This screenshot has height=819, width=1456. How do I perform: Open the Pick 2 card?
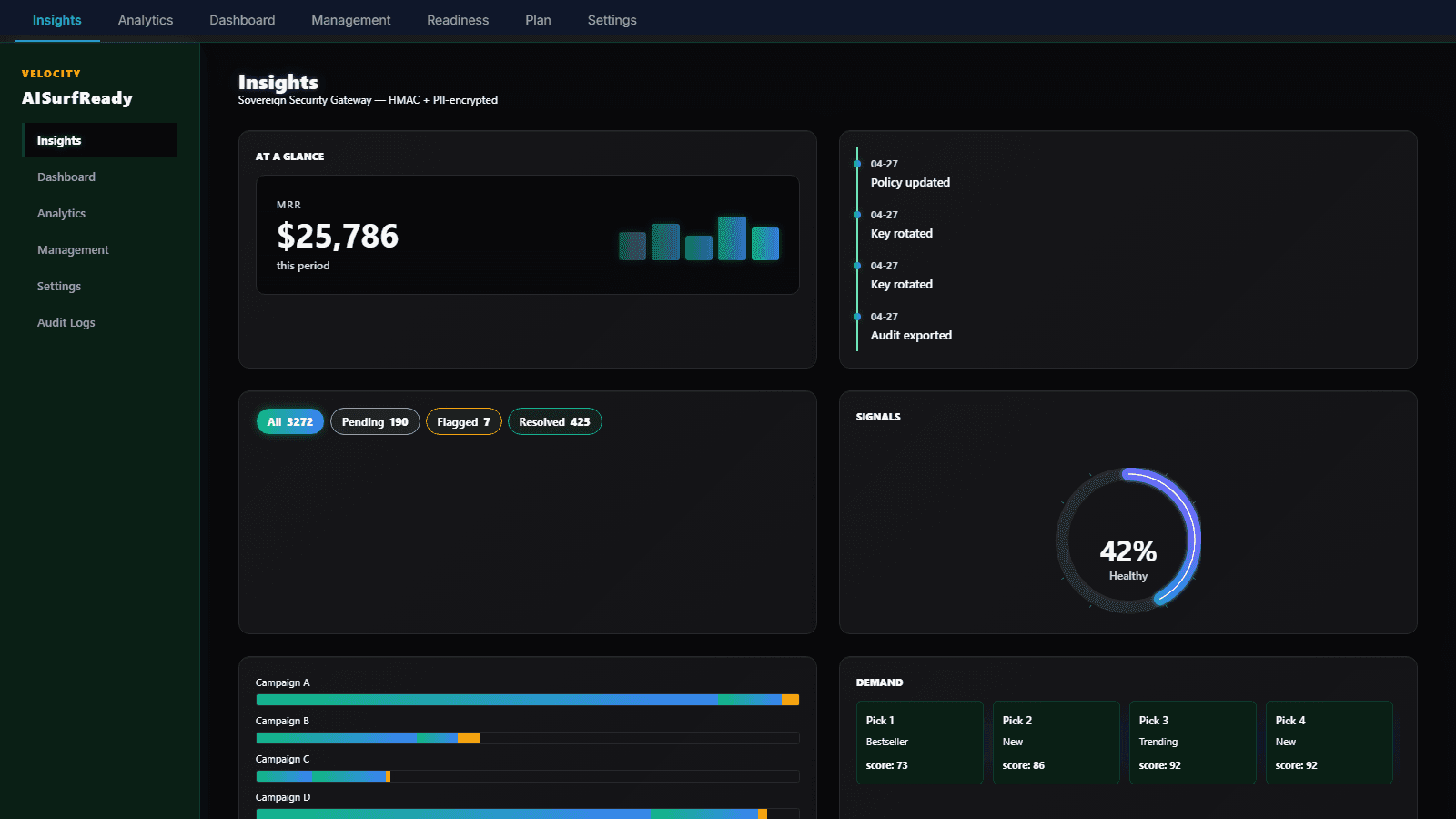(1057, 743)
